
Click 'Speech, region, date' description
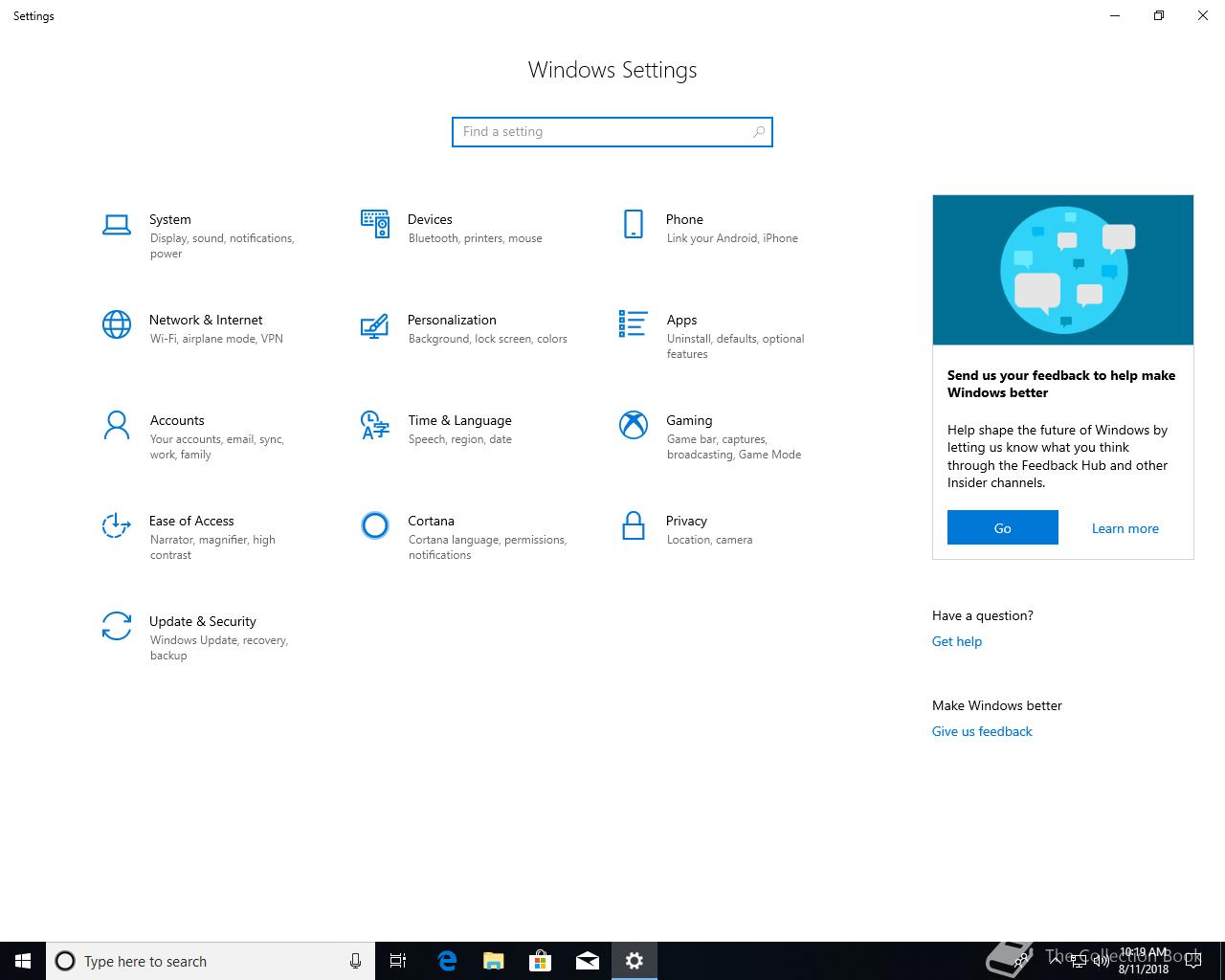pos(460,439)
